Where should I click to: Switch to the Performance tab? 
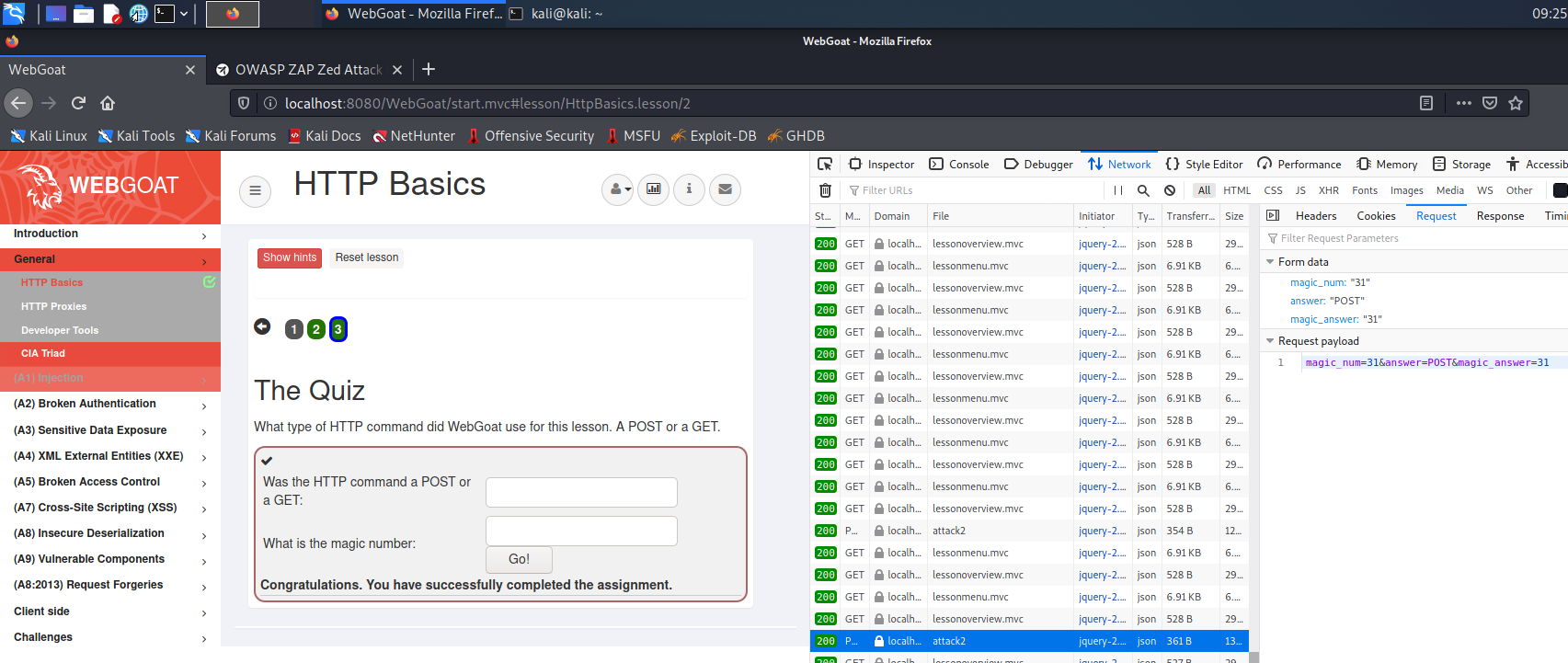click(1299, 164)
